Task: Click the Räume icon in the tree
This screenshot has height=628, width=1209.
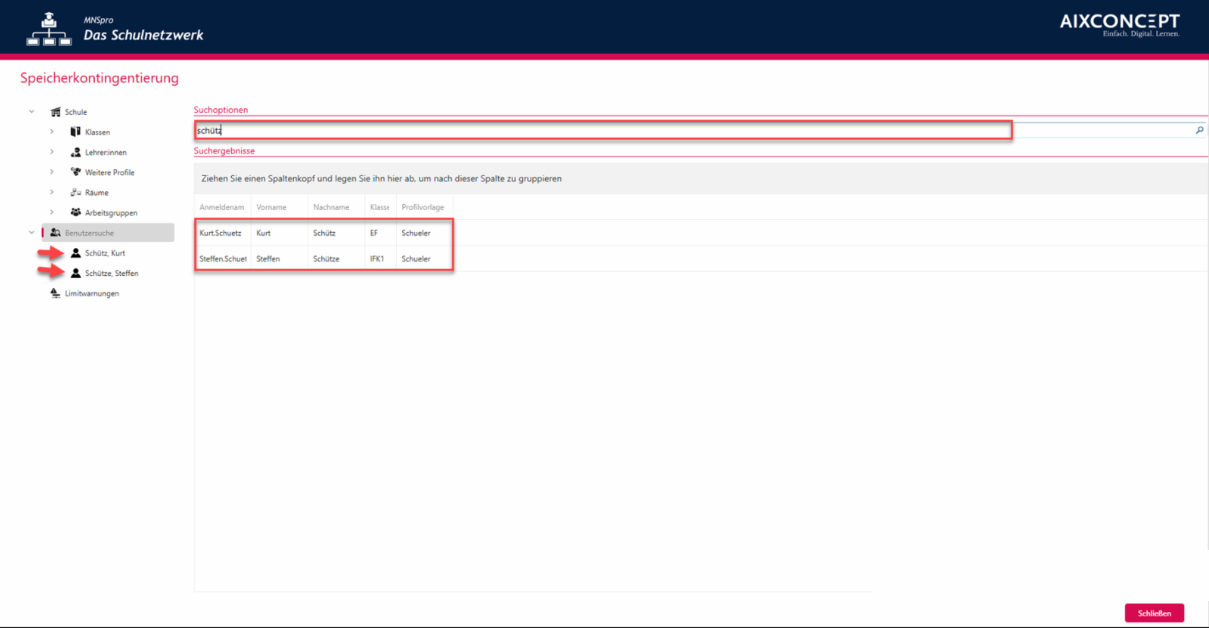Action: tap(75, 192)
